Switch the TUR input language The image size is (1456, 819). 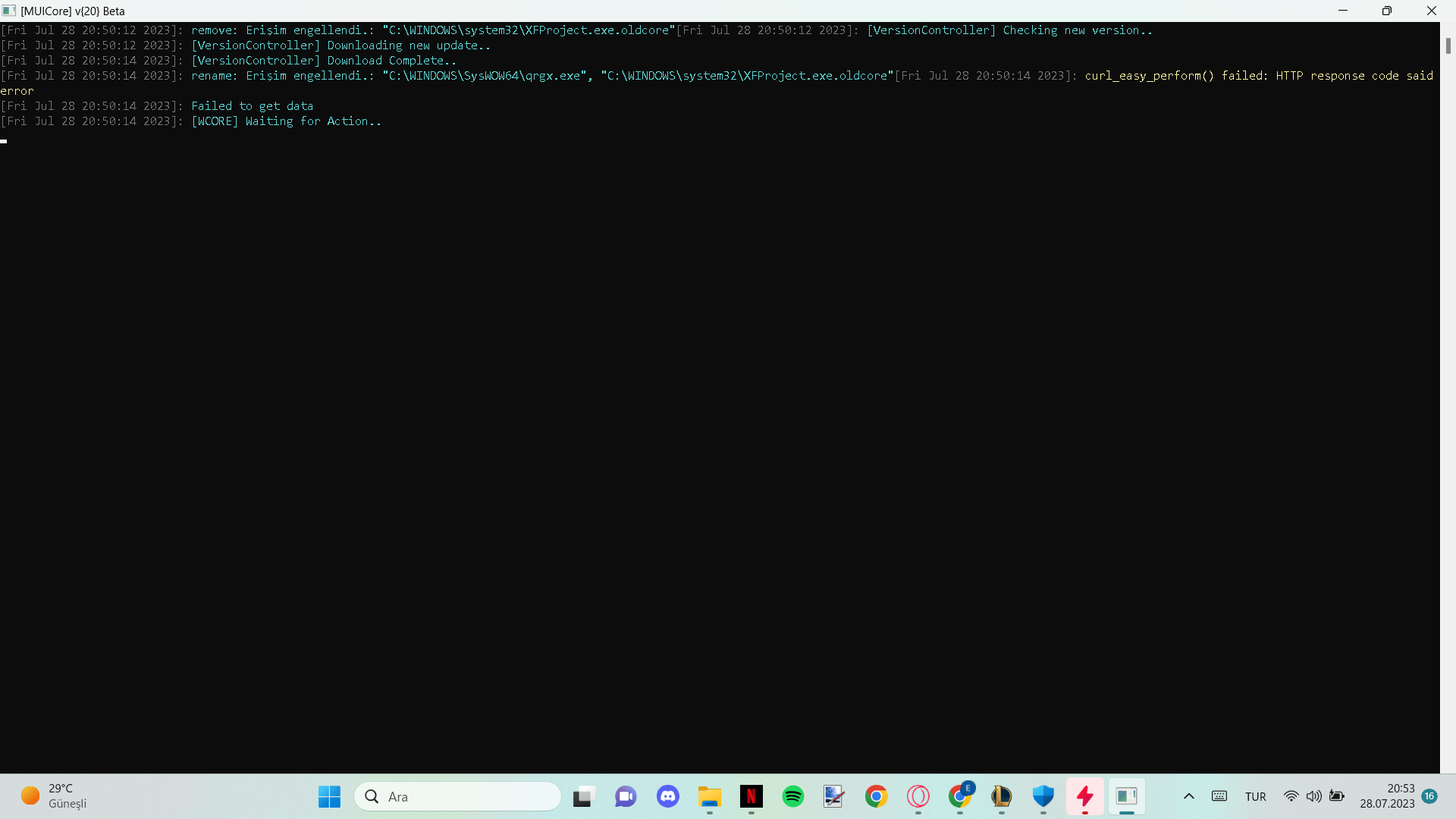[x=1256, y=796]
